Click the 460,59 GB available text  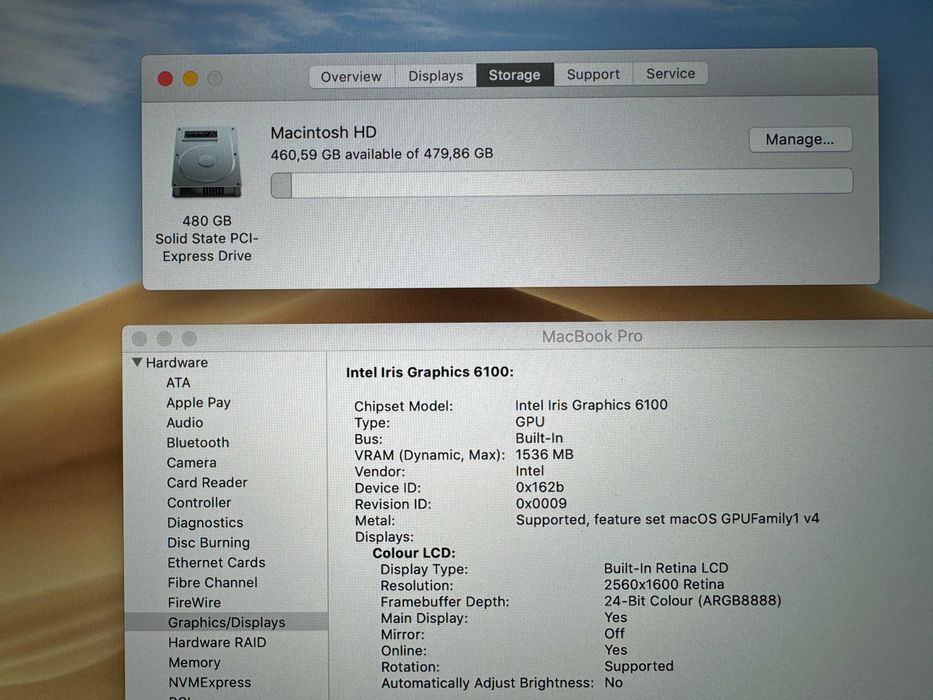[382, 154]
